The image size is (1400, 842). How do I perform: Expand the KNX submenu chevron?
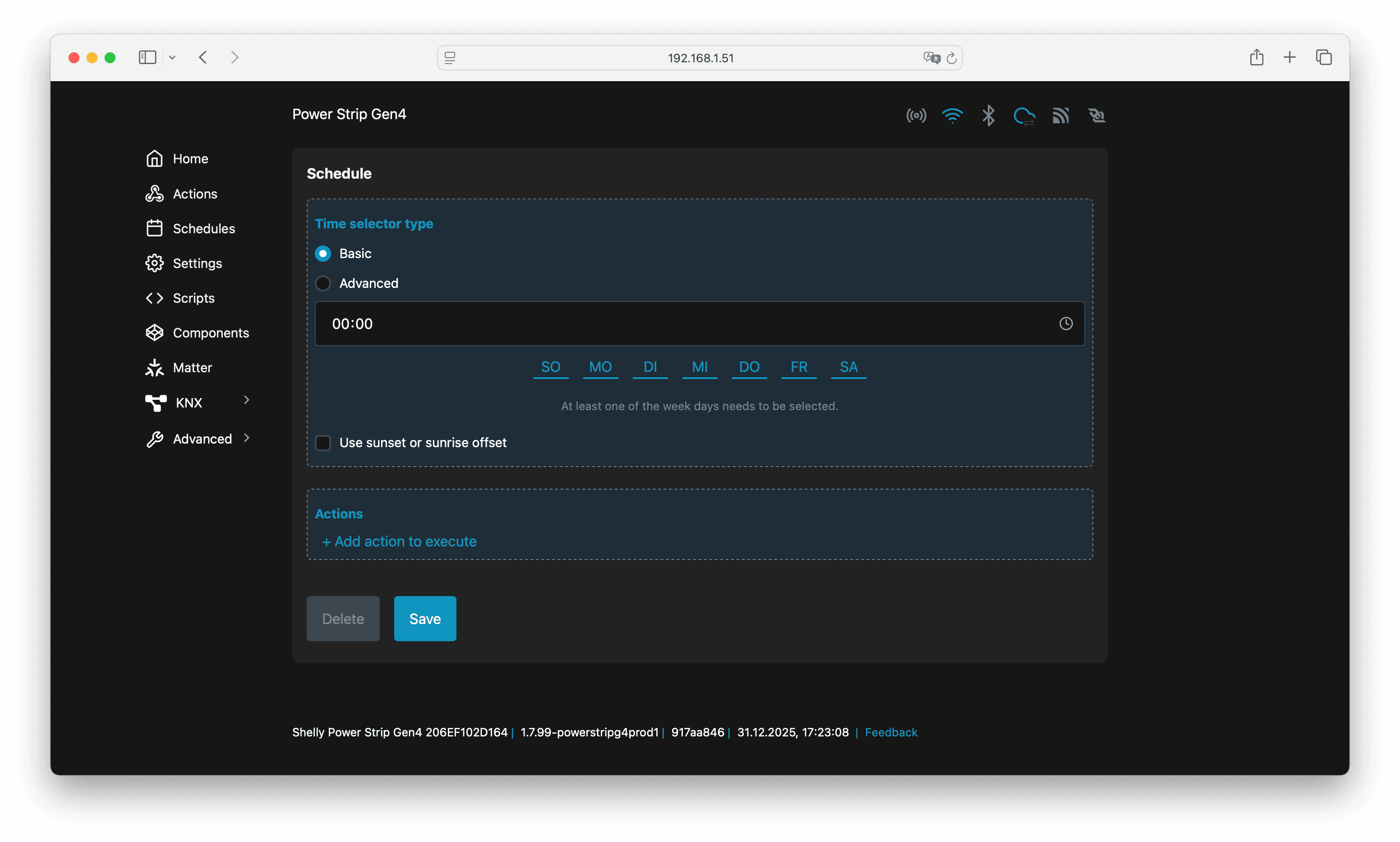click(x=246, y=401)
